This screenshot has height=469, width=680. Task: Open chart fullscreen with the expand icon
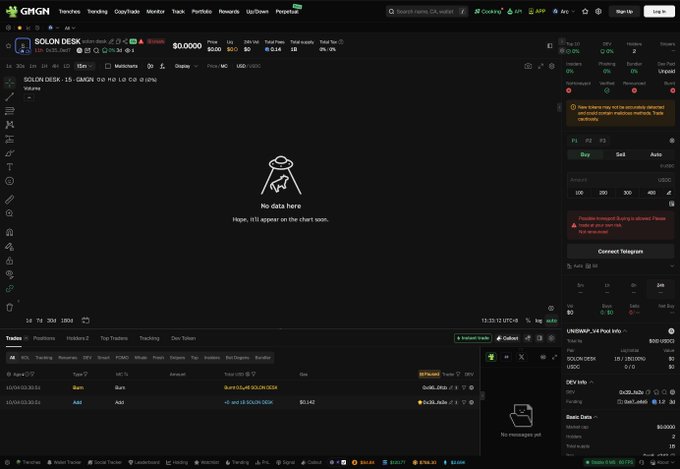pyautogui.click(x=540, y=66)
